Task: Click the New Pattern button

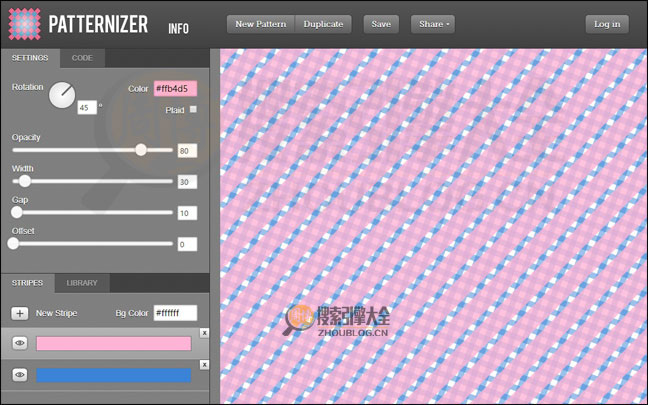Action: coord(261,24)
